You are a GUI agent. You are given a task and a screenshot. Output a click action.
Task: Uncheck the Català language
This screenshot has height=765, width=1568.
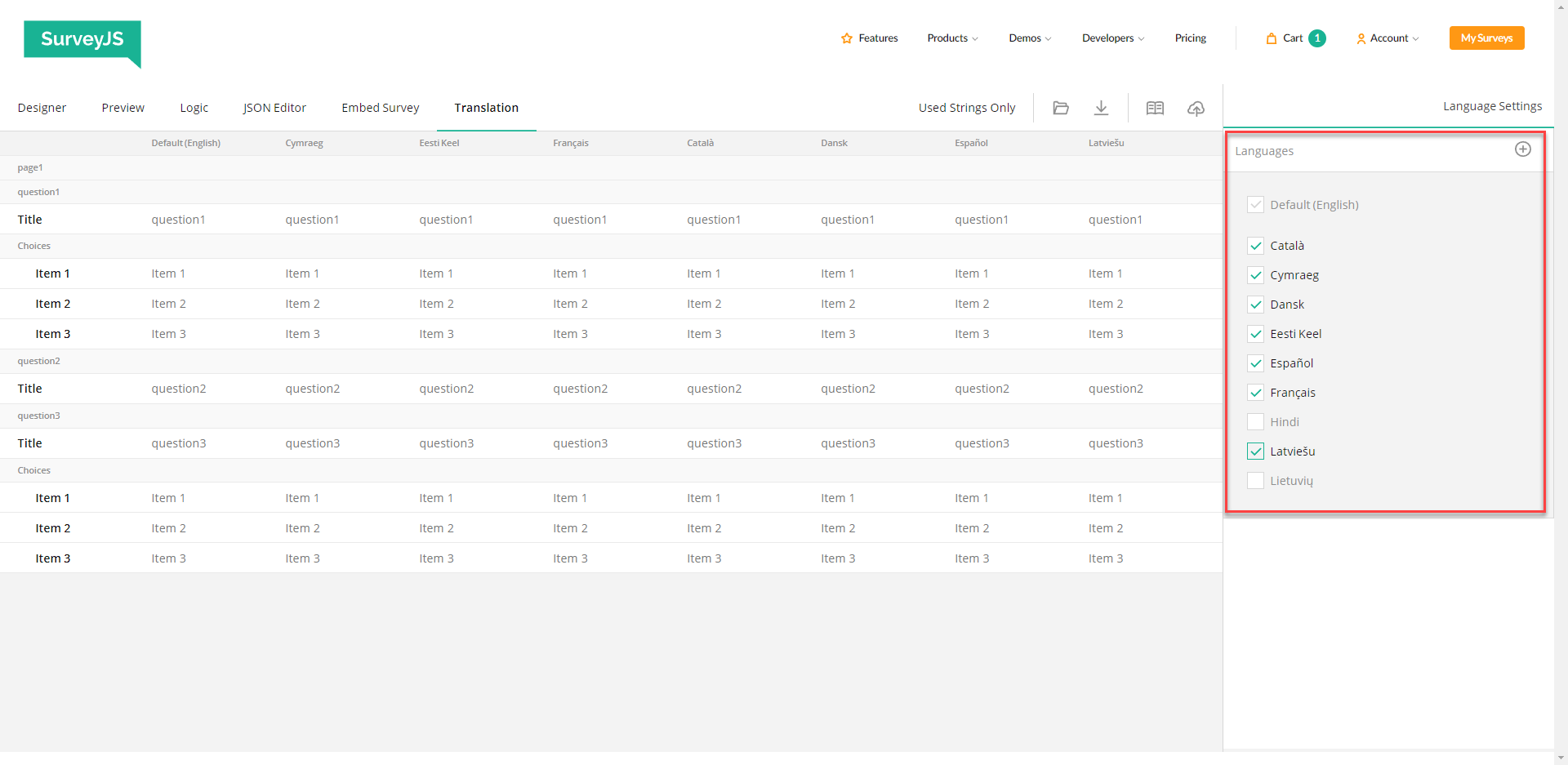coord(1255,245)
